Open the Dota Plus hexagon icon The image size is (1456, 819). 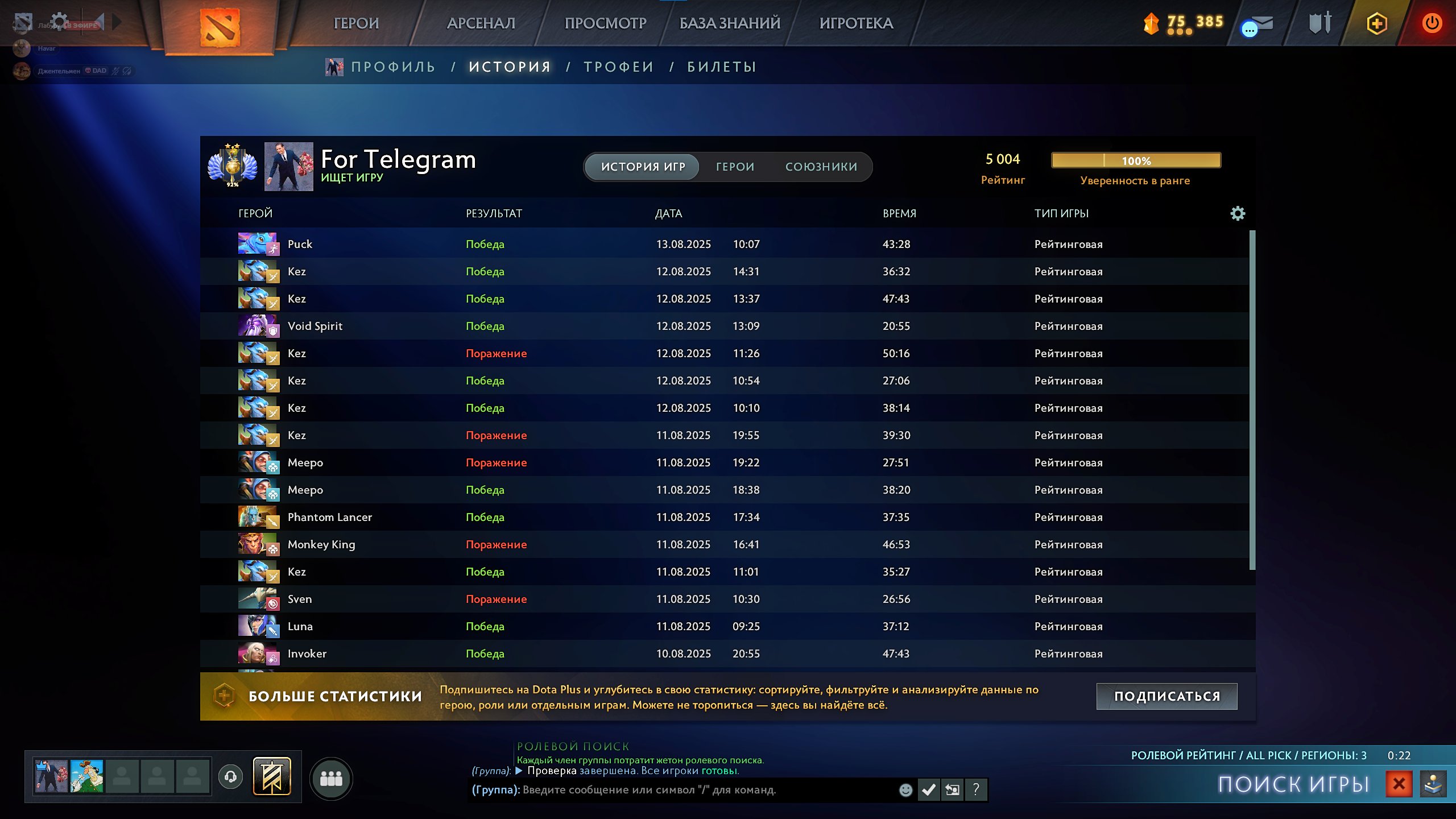tap(1376, 23)
